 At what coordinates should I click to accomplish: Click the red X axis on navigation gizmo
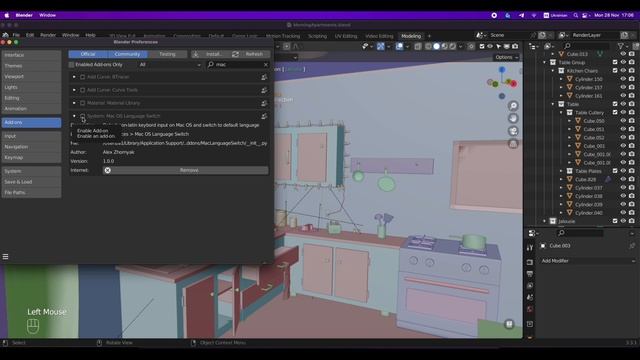[513, 84]
